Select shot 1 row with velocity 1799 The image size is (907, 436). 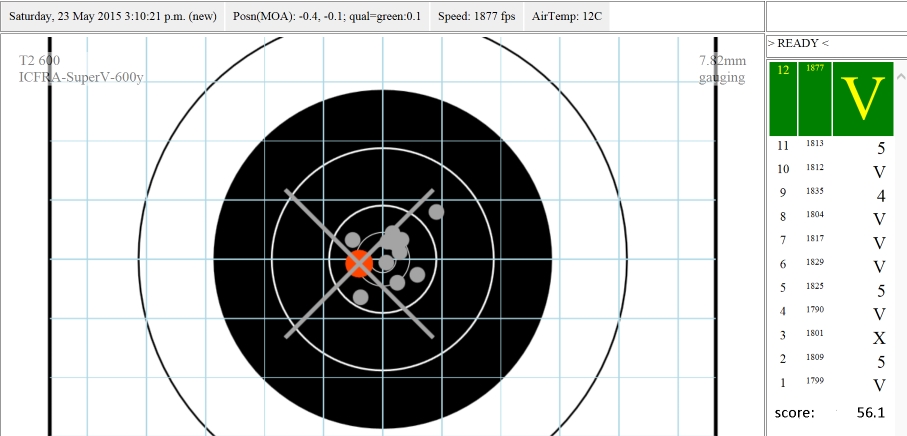(x=831, y=385)
